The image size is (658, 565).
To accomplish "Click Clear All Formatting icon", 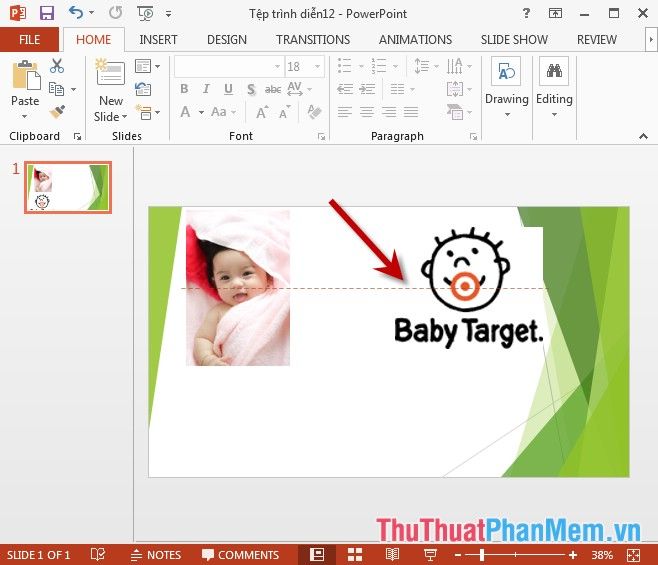I will click(314, 112).
